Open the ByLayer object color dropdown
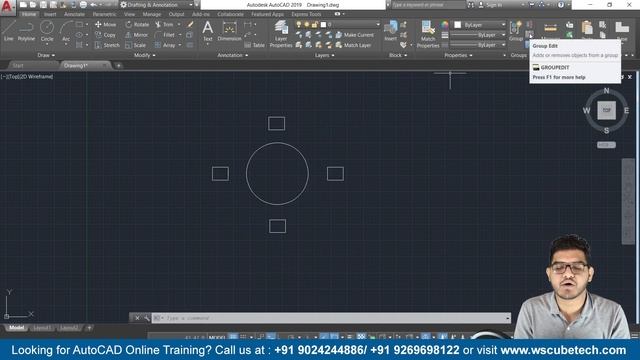Viewport: 640px width, 360px height. coord(503,25)
